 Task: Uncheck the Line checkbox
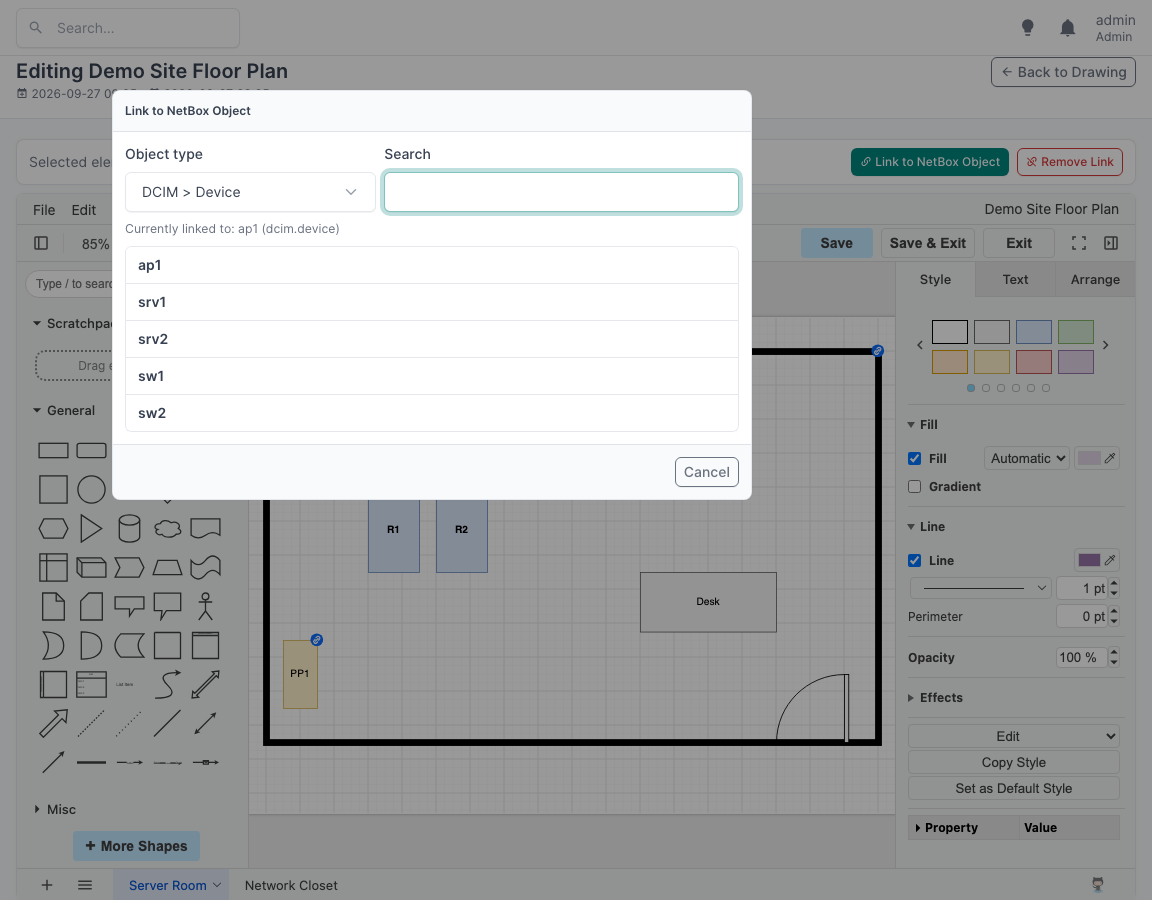pos(915,561)
